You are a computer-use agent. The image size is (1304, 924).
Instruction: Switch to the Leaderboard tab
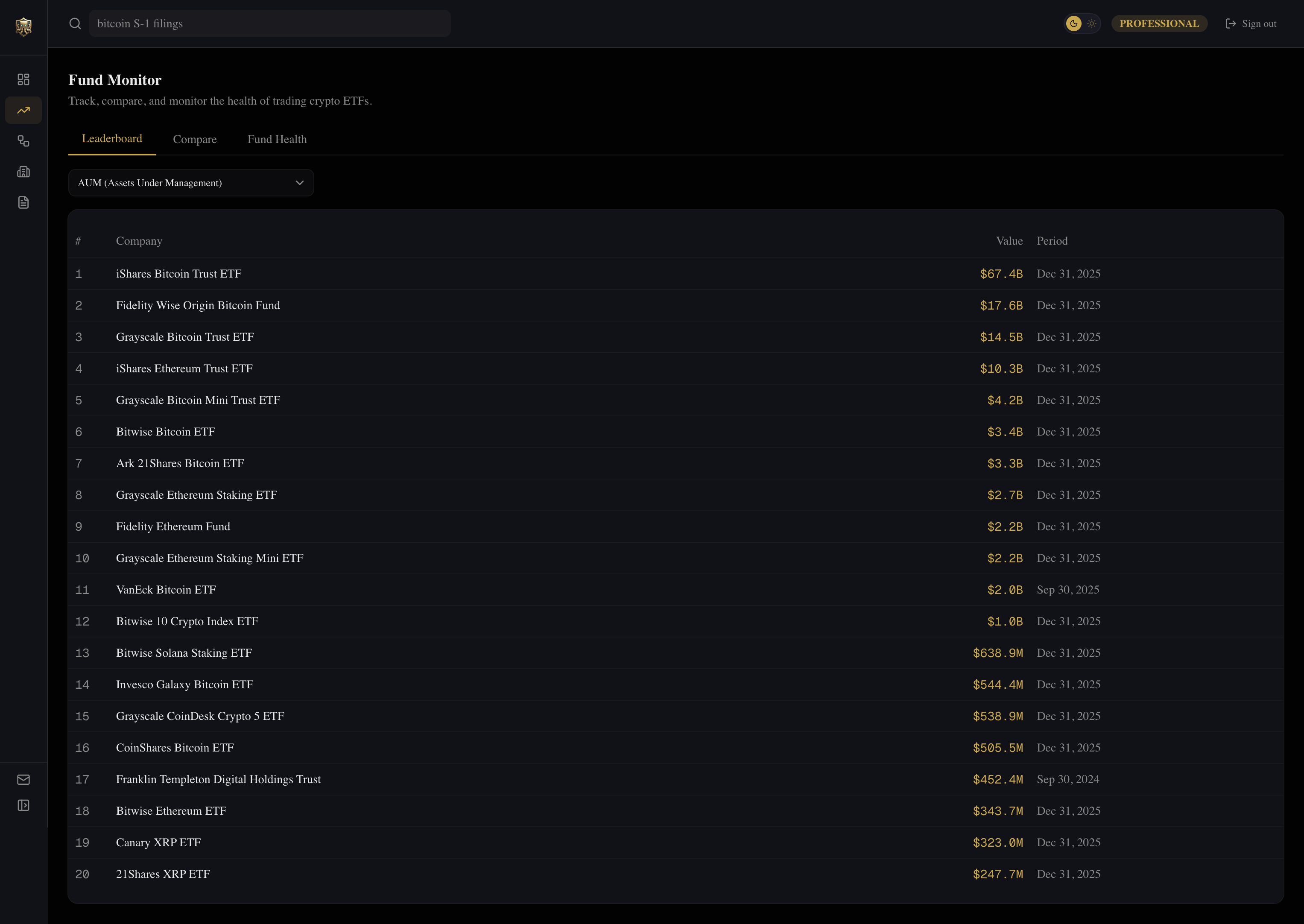(112, 138)
